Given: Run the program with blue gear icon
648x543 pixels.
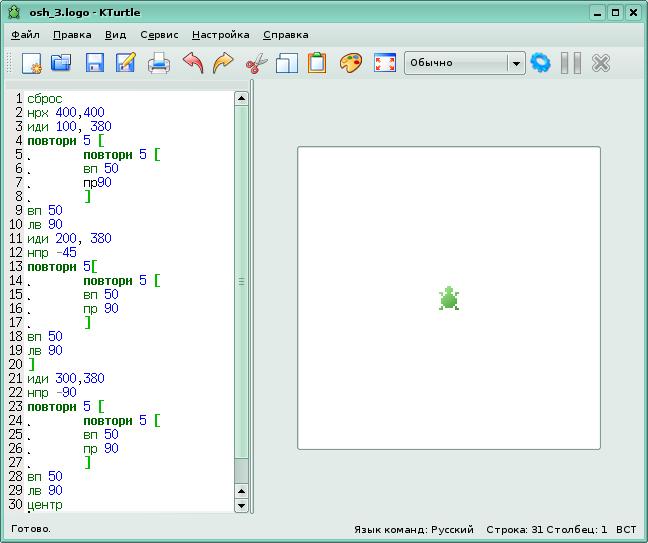Looking at the screenshot, I should [541, 63].
